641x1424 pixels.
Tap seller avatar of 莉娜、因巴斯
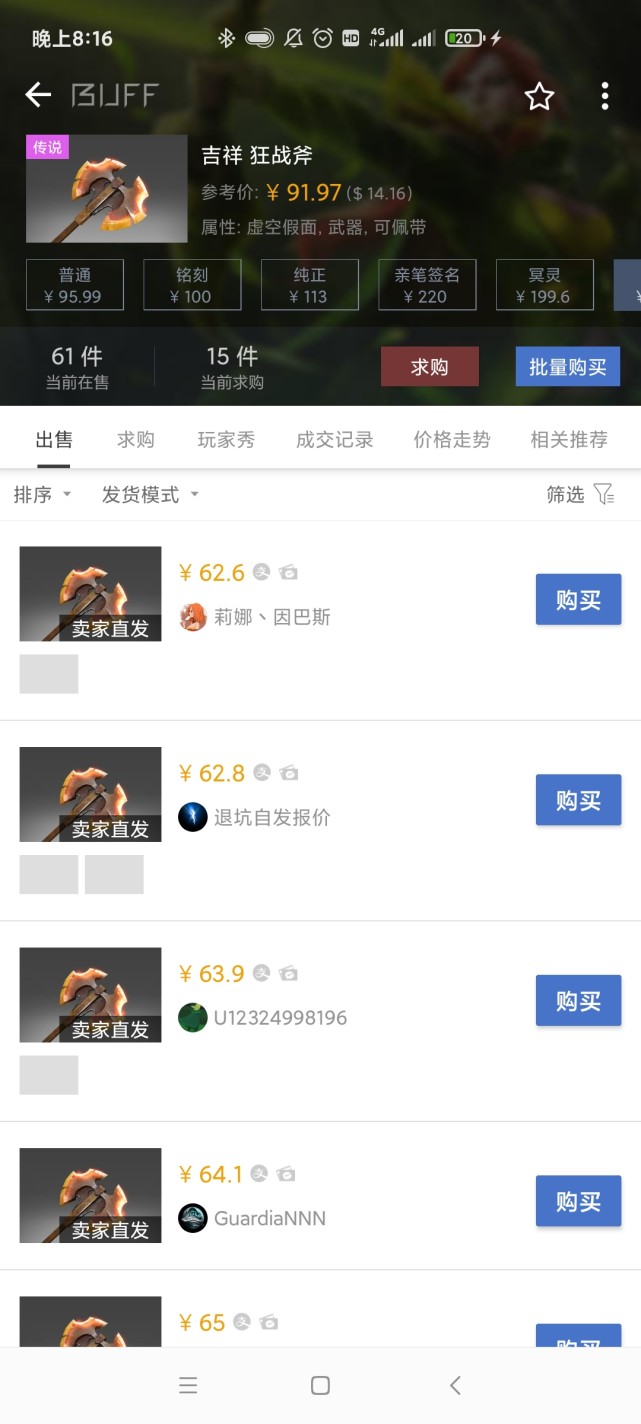(192, 617)
